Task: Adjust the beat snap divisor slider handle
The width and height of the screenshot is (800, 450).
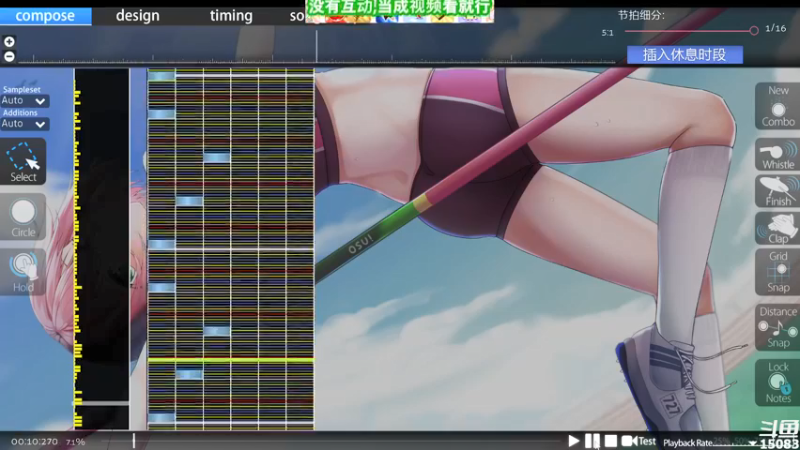Action: [754, 31]
